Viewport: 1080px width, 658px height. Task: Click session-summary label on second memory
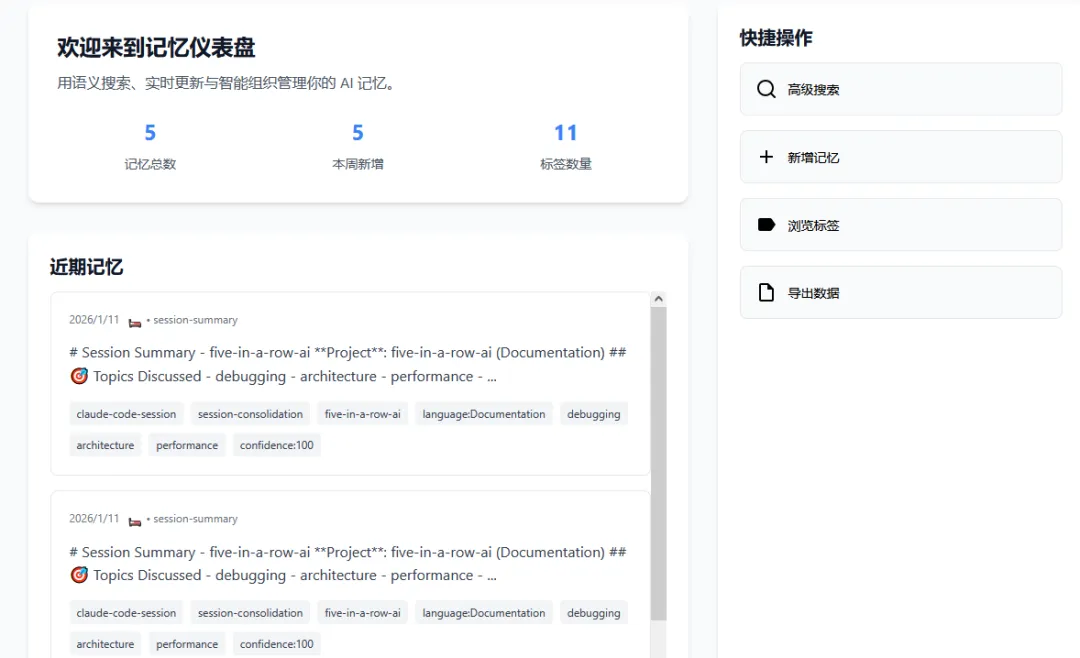pyautogui.click(x=195, y=518)
